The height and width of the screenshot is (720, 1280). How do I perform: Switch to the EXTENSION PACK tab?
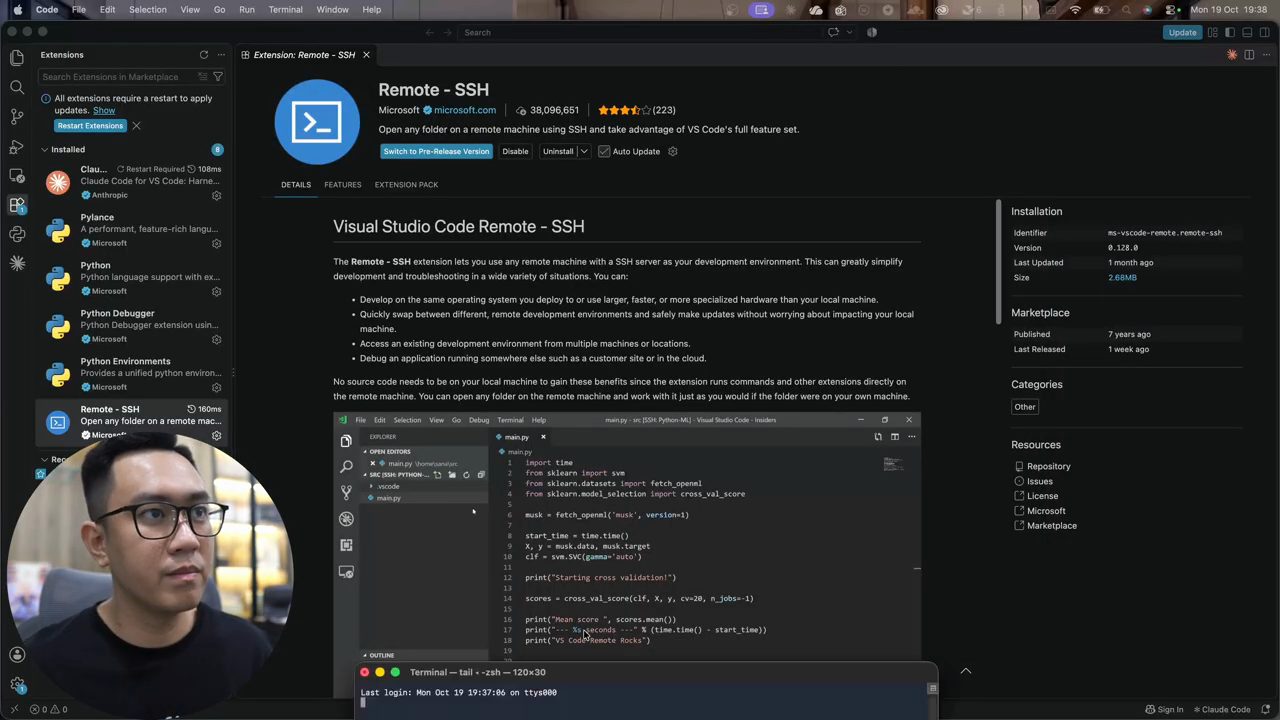coord(406,185)
